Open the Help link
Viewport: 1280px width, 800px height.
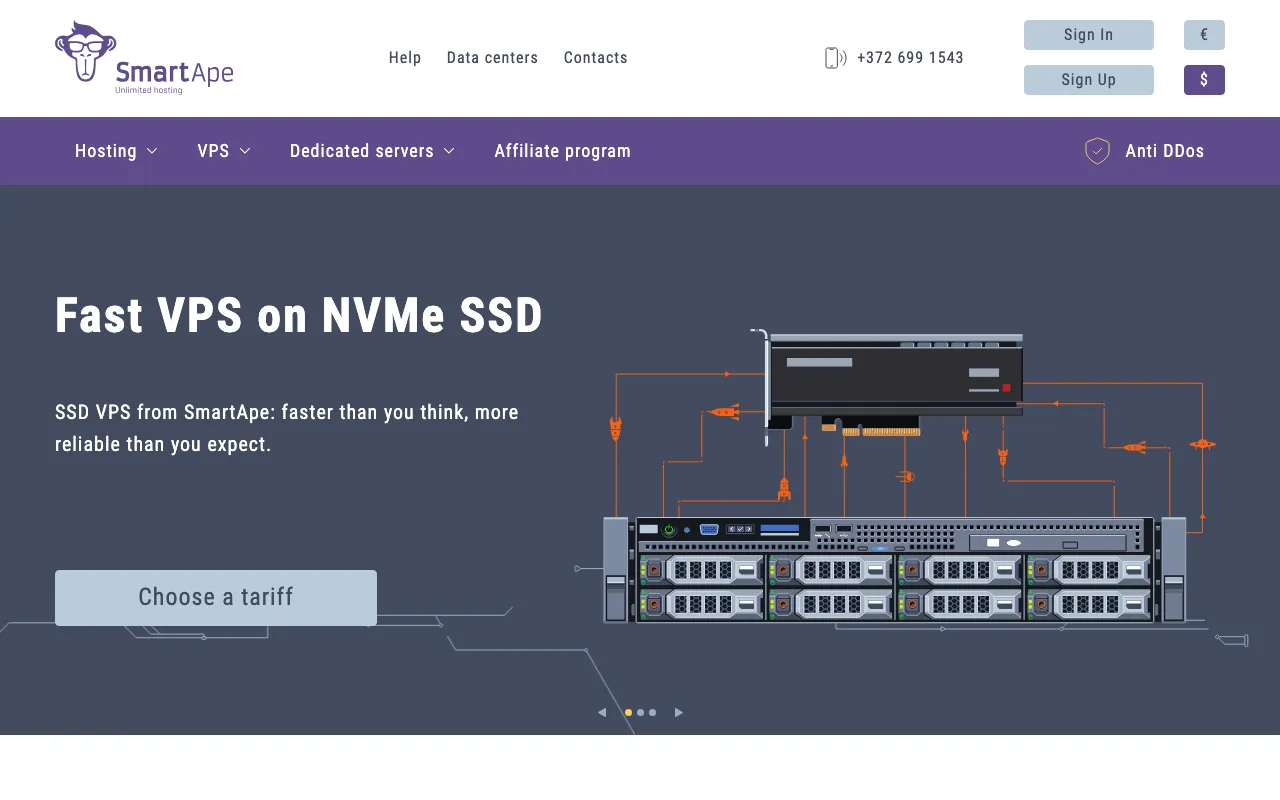tap(405, 58)
